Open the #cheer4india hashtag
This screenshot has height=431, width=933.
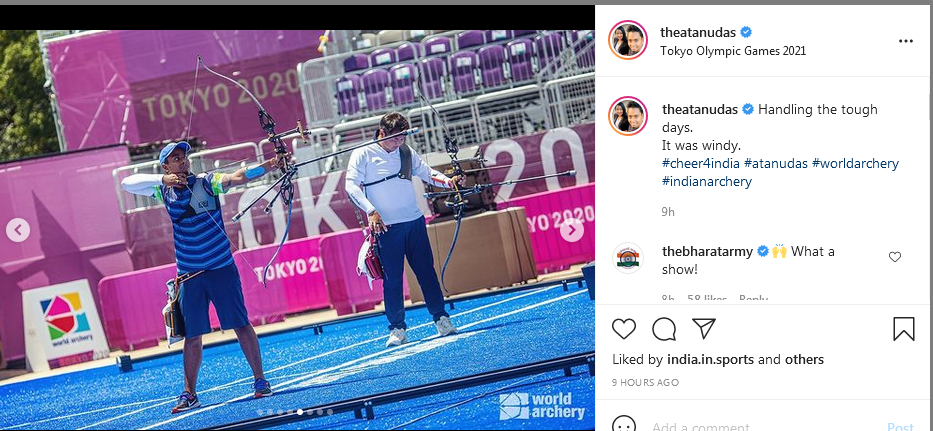click(701, 163)
